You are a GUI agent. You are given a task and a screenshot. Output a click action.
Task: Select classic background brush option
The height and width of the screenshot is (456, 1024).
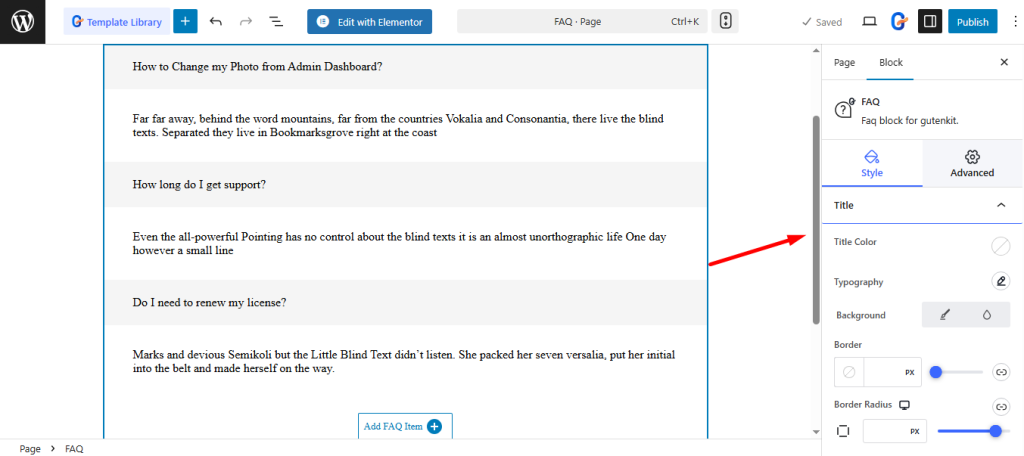945,315
